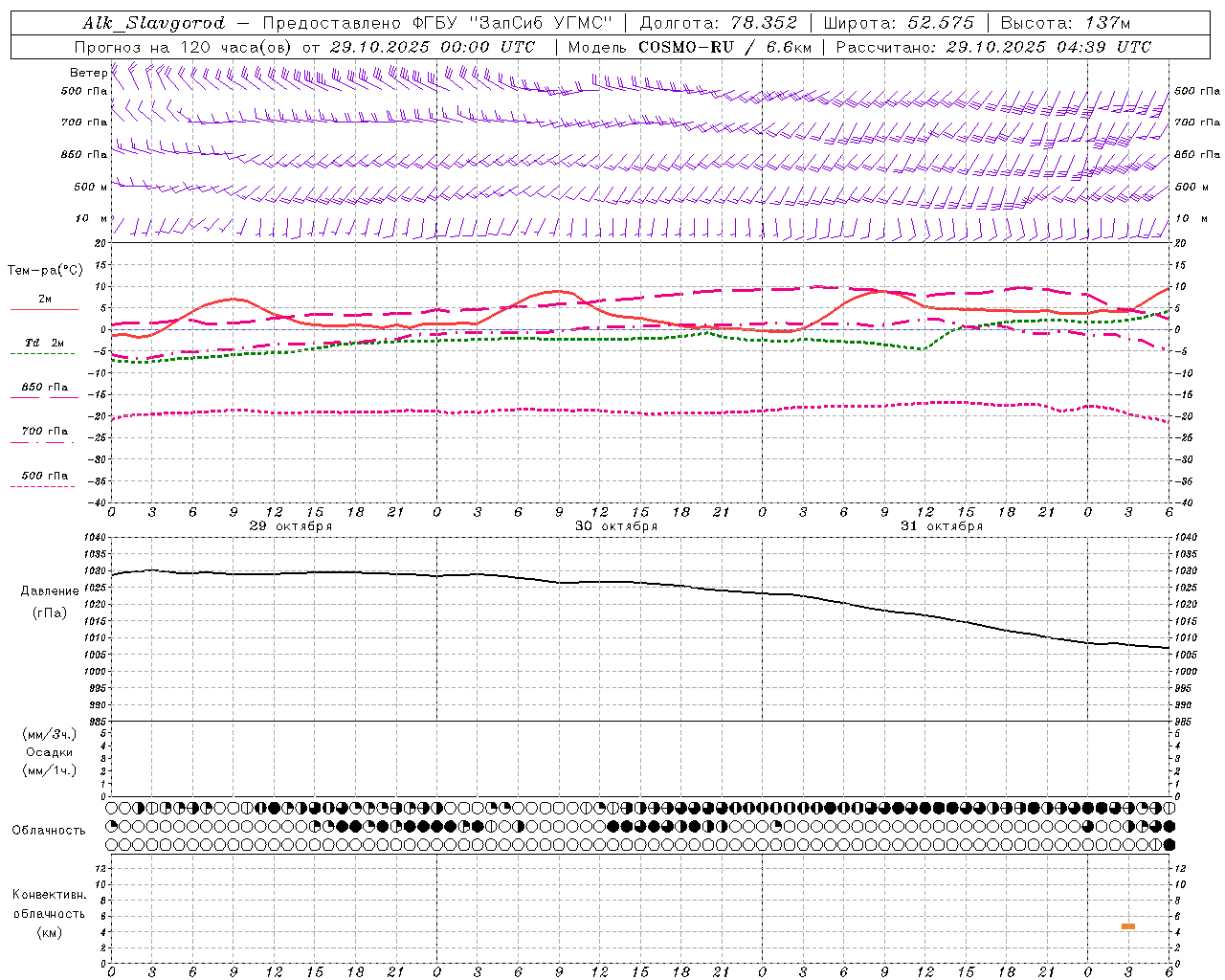Click the (мм/1ч.) precipitation unit label
The height and width of the screenshot is (980, 1225).
[50, 770]
